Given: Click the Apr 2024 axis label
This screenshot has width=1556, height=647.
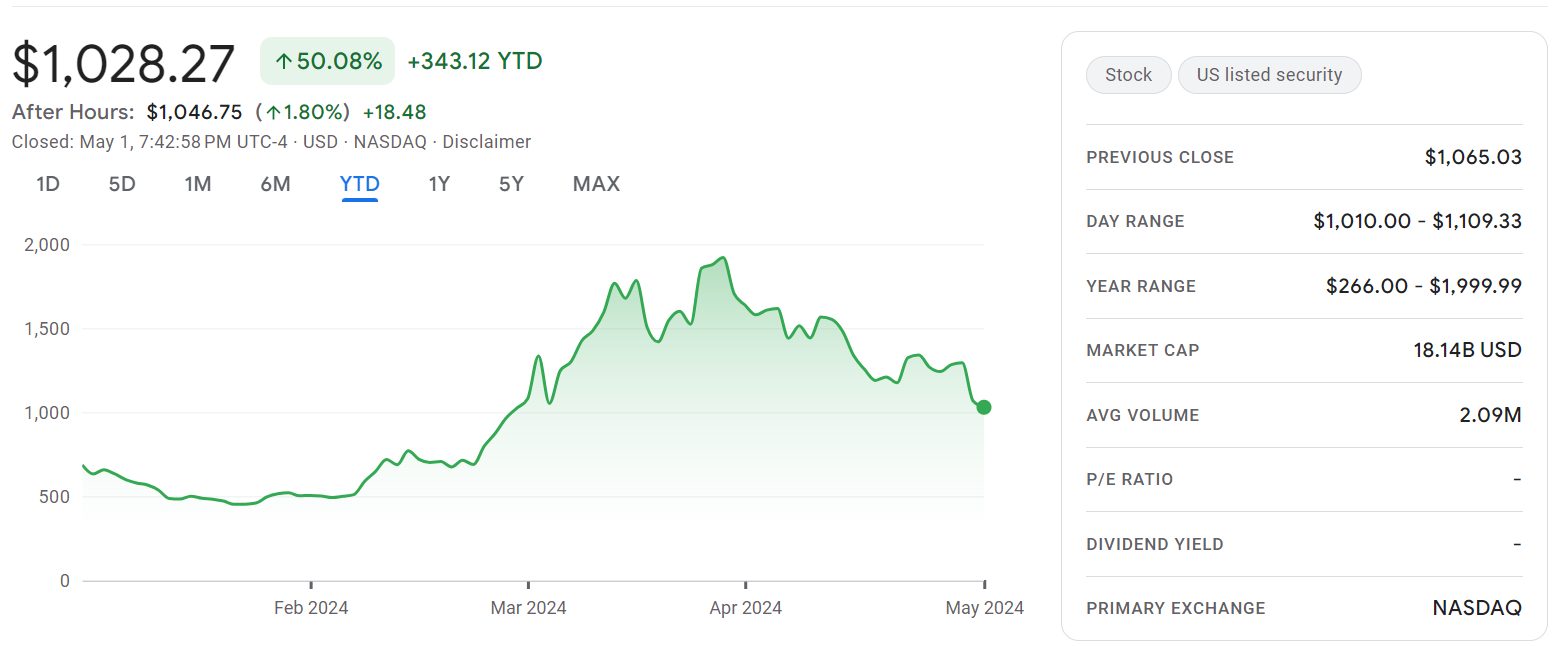Looking at the screenshot, I should tap(745, 607).
